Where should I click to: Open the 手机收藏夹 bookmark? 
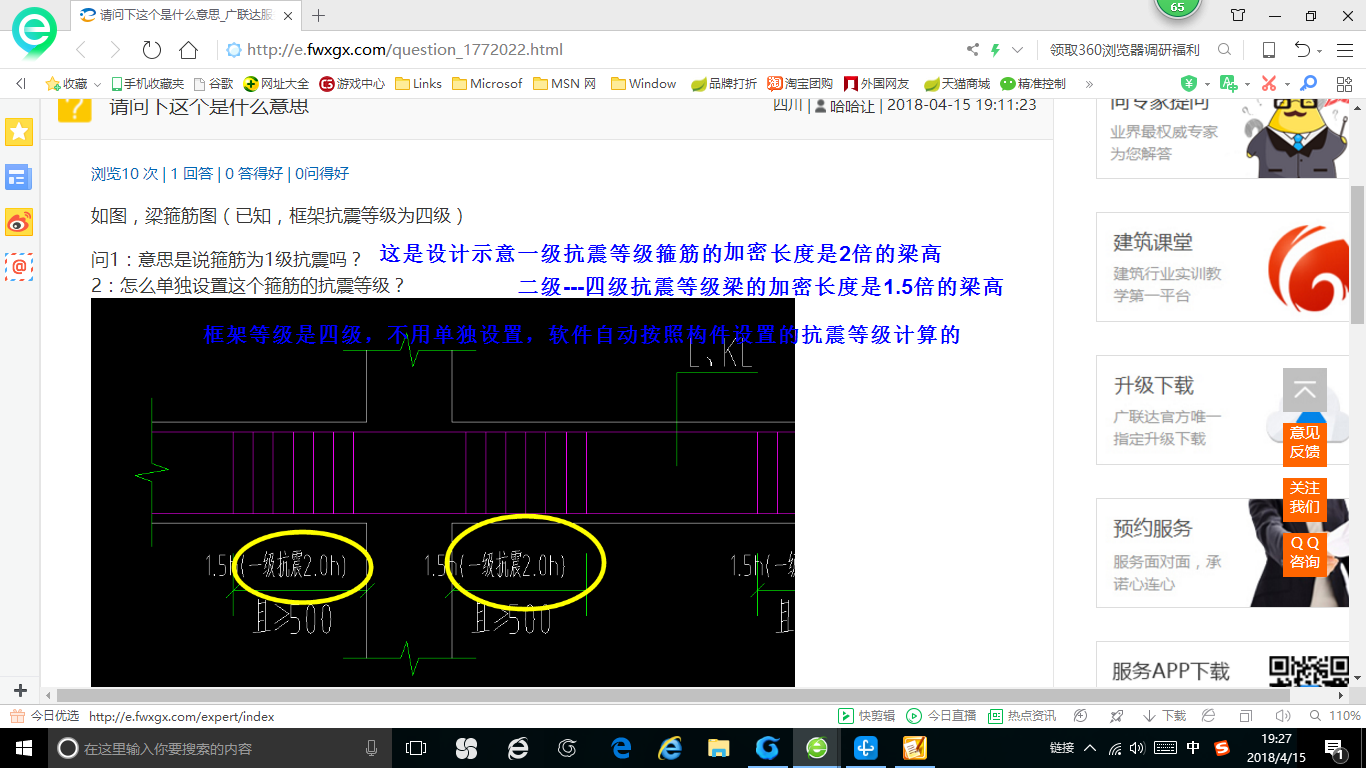tap(147, 84)
